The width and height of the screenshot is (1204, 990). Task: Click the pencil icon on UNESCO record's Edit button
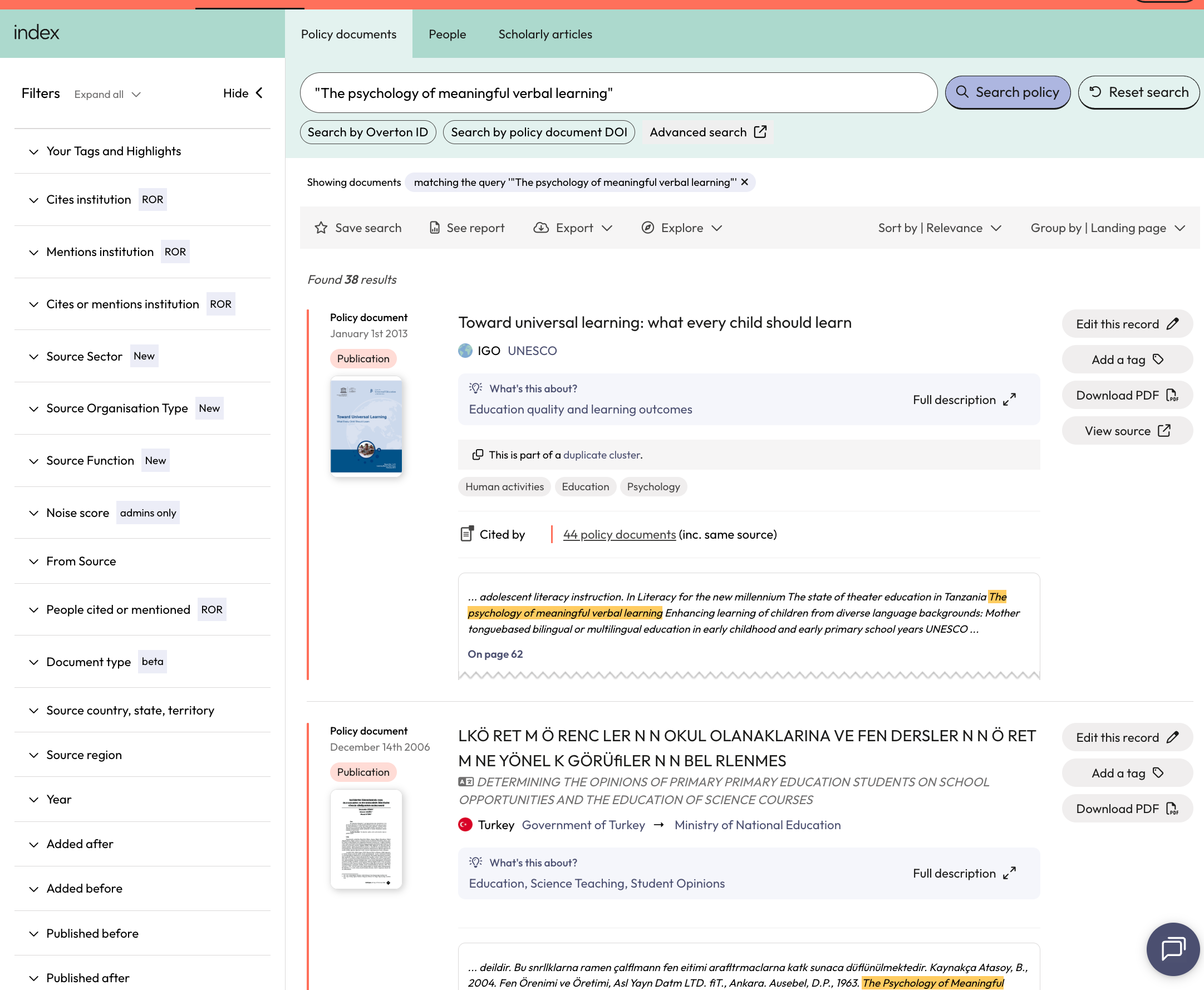[1173, 323]
